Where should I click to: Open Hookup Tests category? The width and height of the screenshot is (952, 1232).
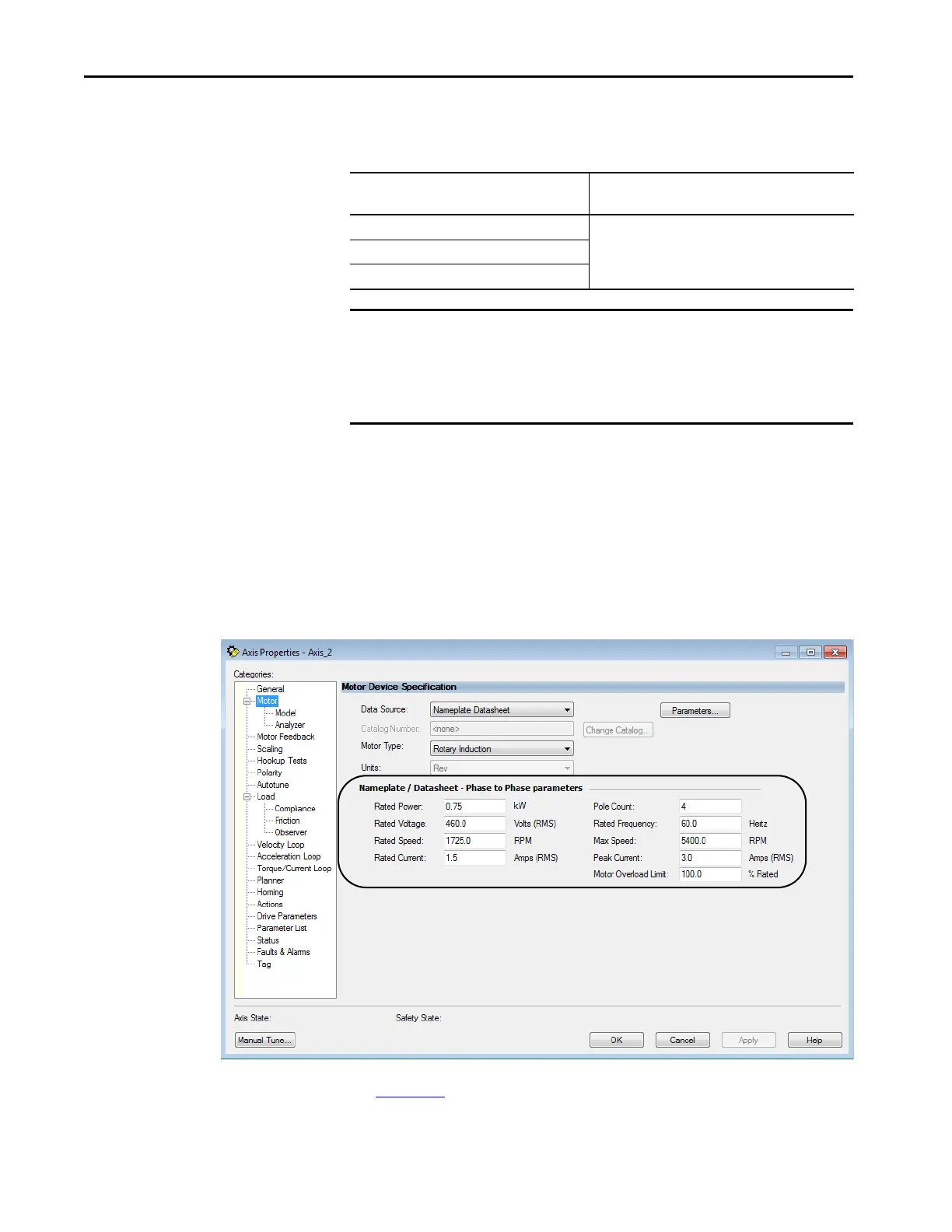282,761
